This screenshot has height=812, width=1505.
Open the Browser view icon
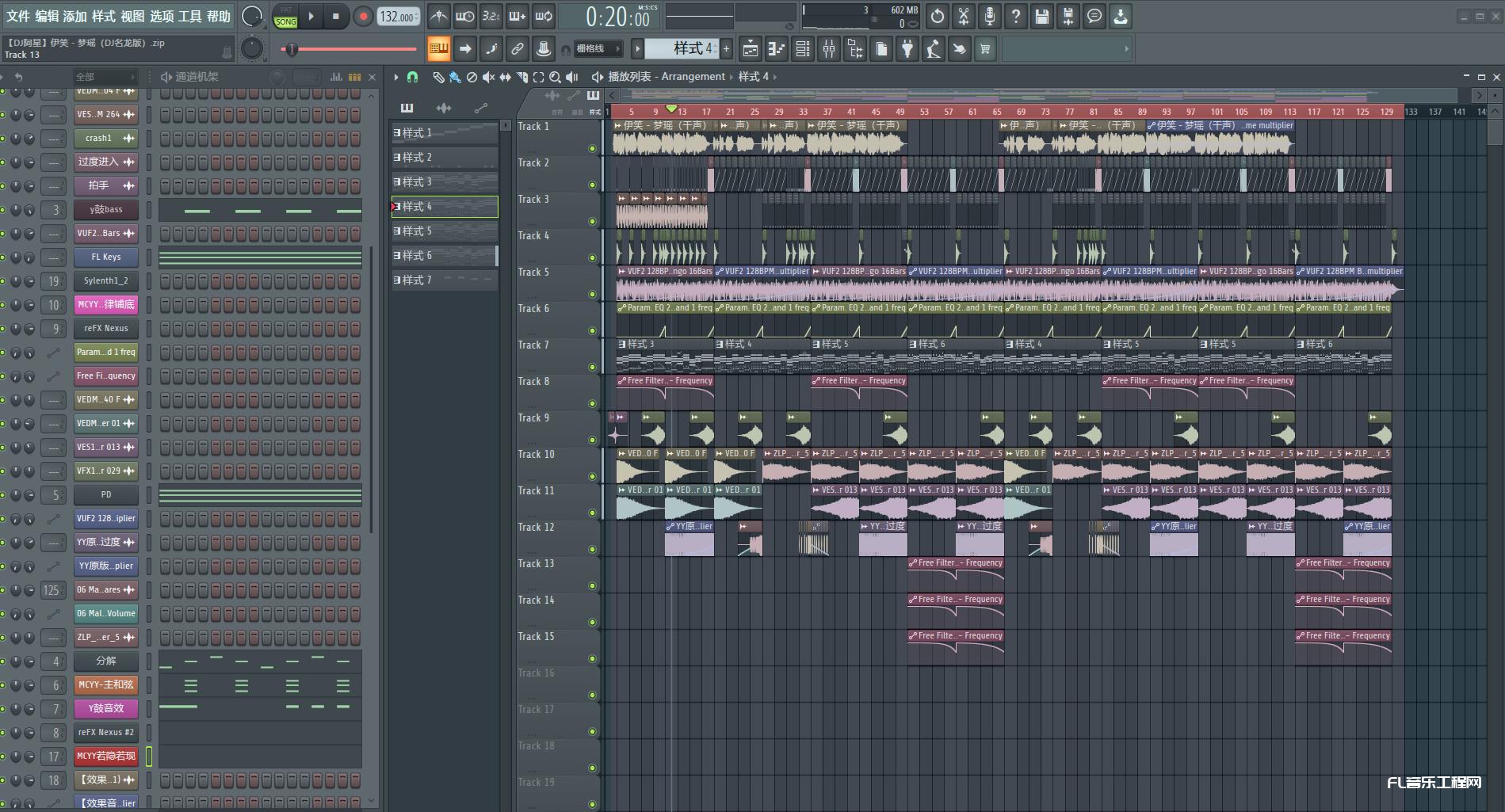[x=854, y=49]
